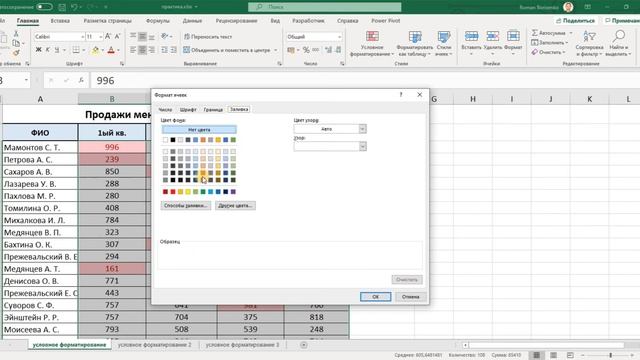Open Форматировать как таблицу gallery

tap(415, 43)
